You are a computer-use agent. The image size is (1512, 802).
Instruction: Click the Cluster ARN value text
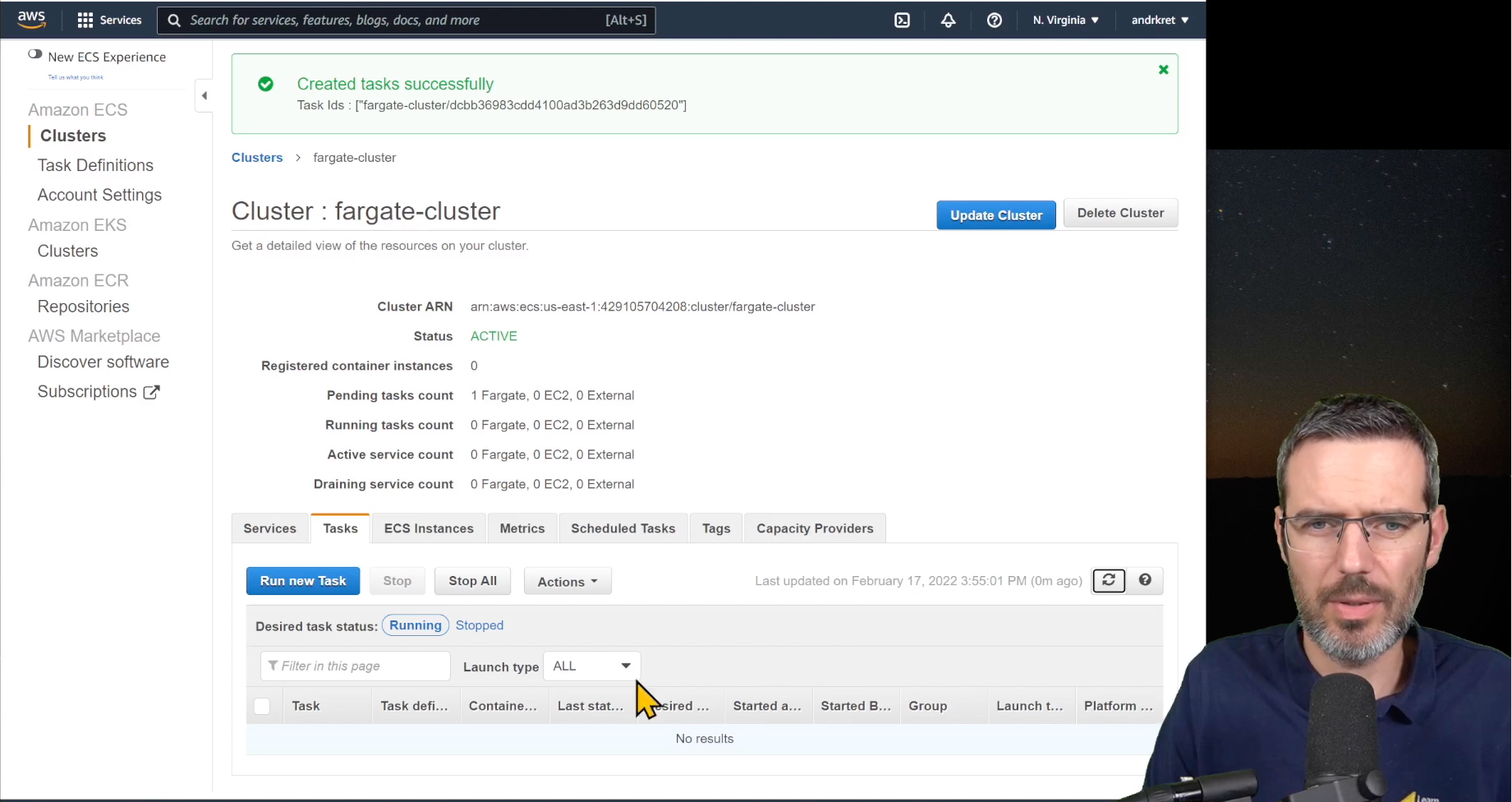[642, 307]
